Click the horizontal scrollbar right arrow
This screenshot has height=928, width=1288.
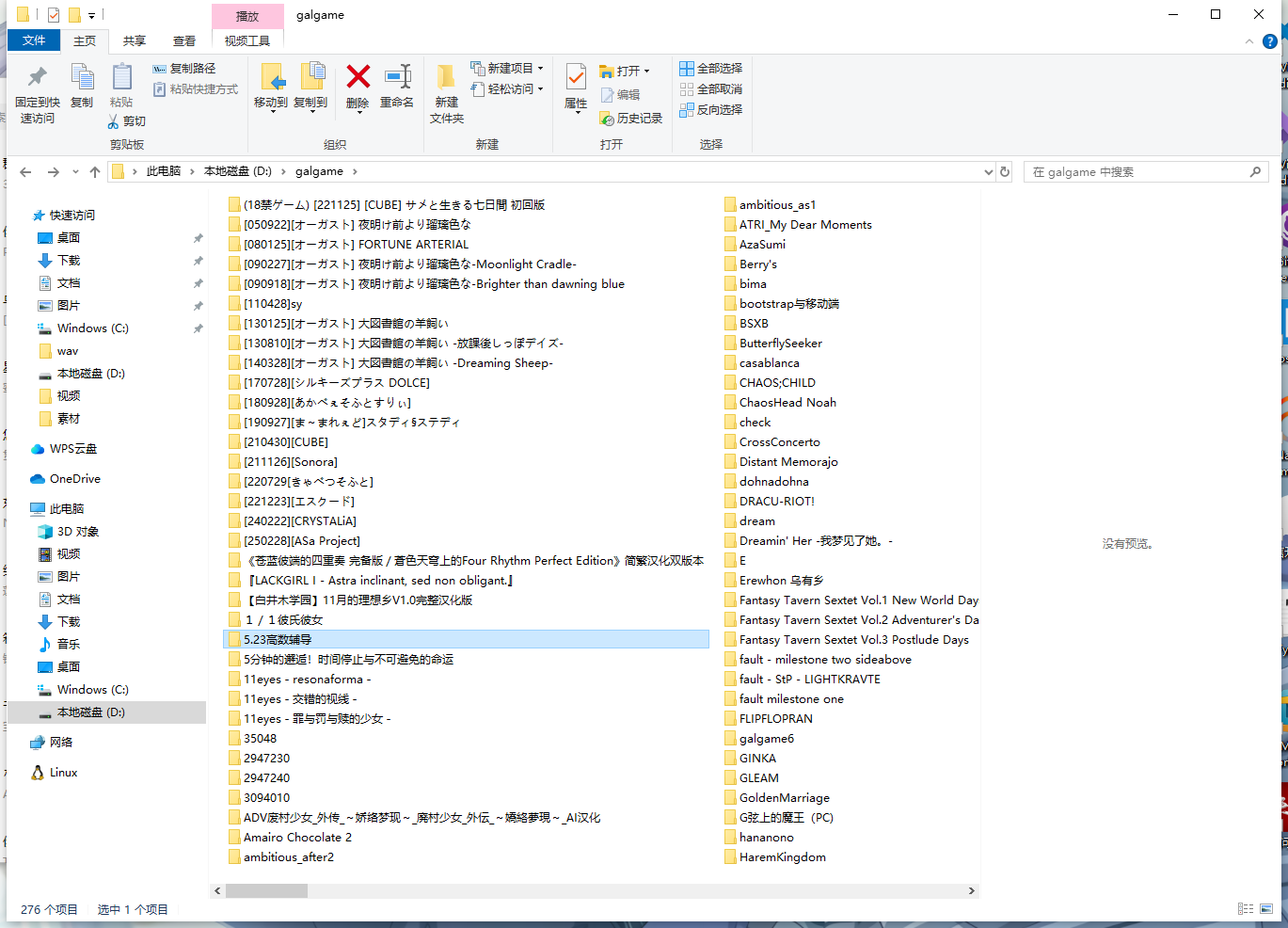pyautogui.click(x=971, y=890)
